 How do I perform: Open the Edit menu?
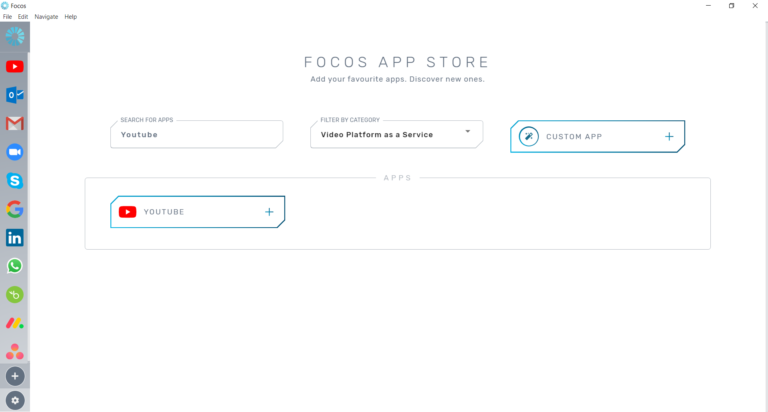23,17
